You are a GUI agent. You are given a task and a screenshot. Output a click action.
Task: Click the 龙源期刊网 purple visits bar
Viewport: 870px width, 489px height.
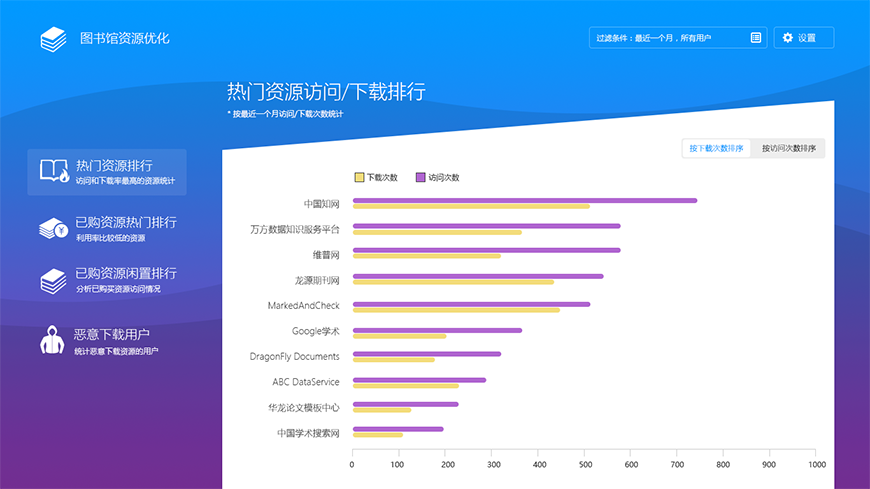pos(478,276)
